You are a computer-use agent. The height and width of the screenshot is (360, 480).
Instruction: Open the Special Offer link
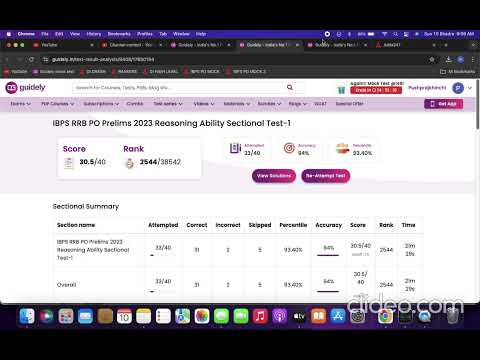pos(349,104)
